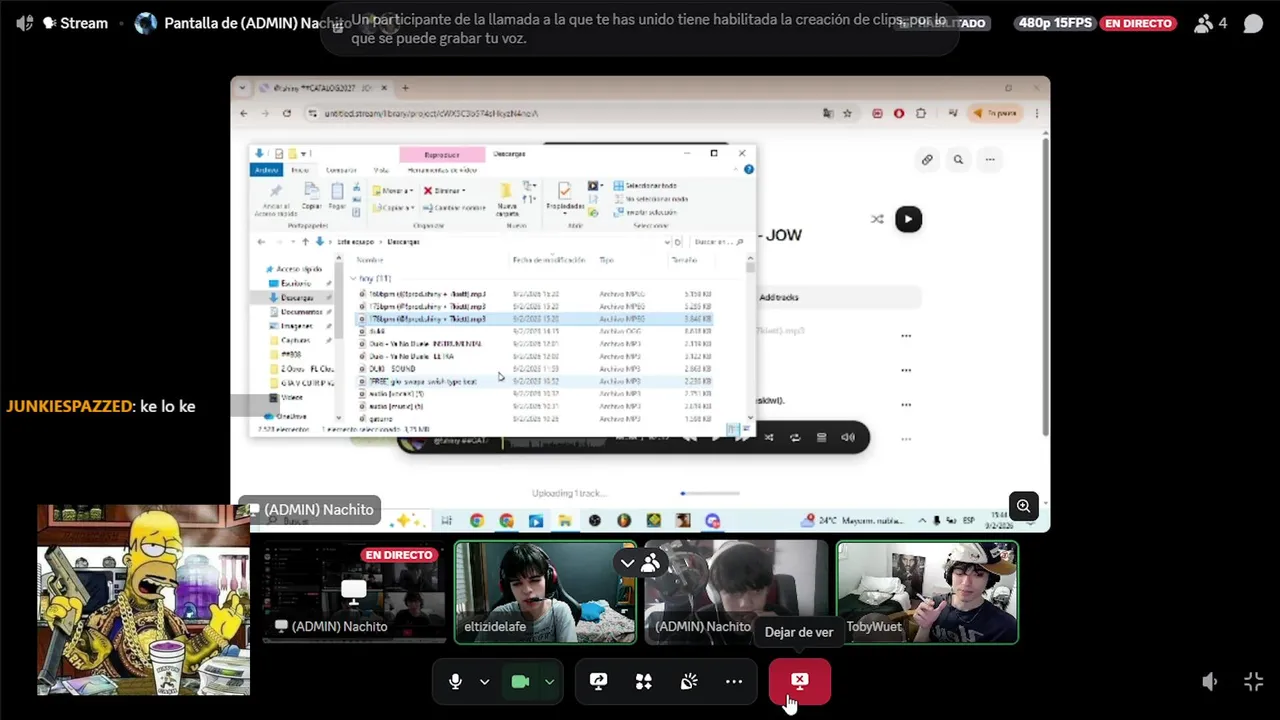Collapse the hoy (11) group in Explorer
The width and height of the screenshot is (1280, 720).
[353, 278]
